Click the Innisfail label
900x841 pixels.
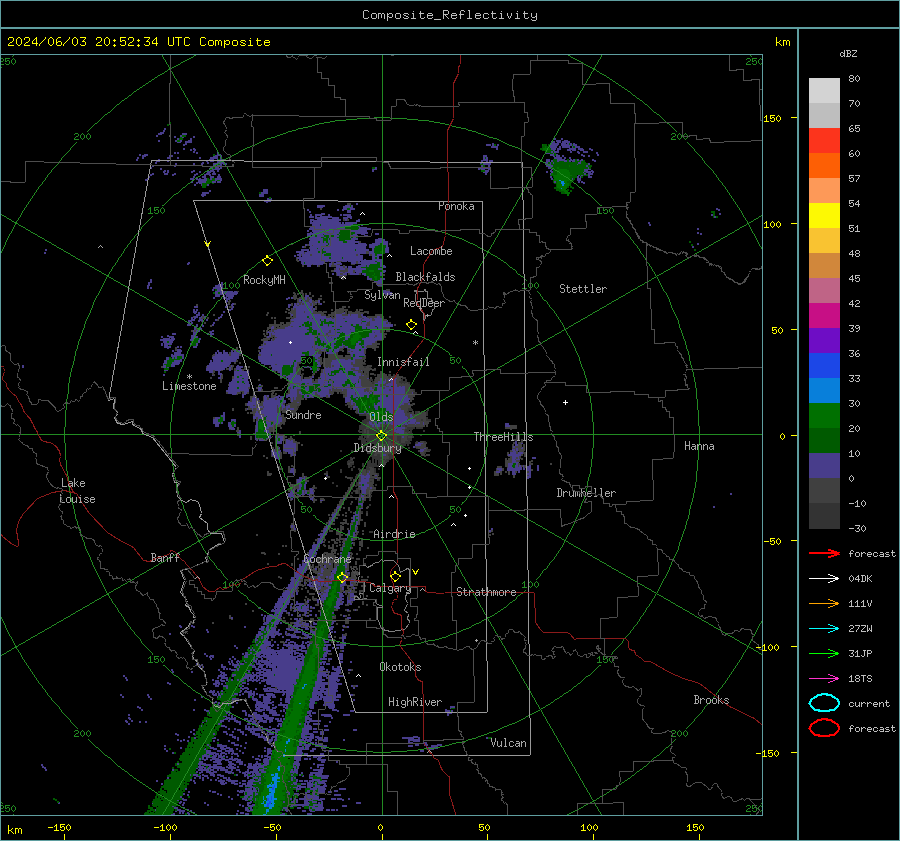(x=403, y=362)
